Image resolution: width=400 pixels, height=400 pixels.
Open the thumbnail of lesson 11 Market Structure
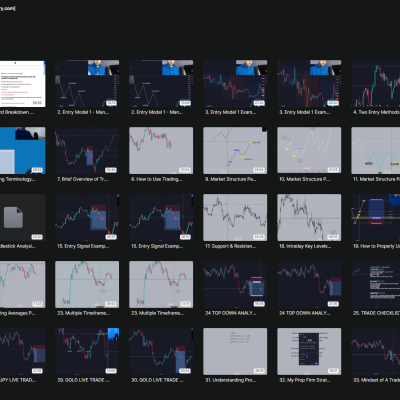376,150
